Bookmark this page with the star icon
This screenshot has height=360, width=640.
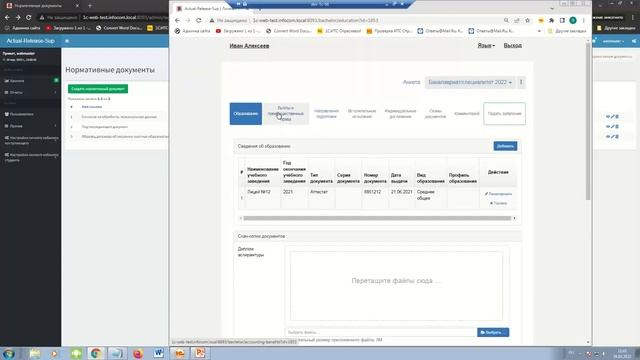[x=527, y=20]
